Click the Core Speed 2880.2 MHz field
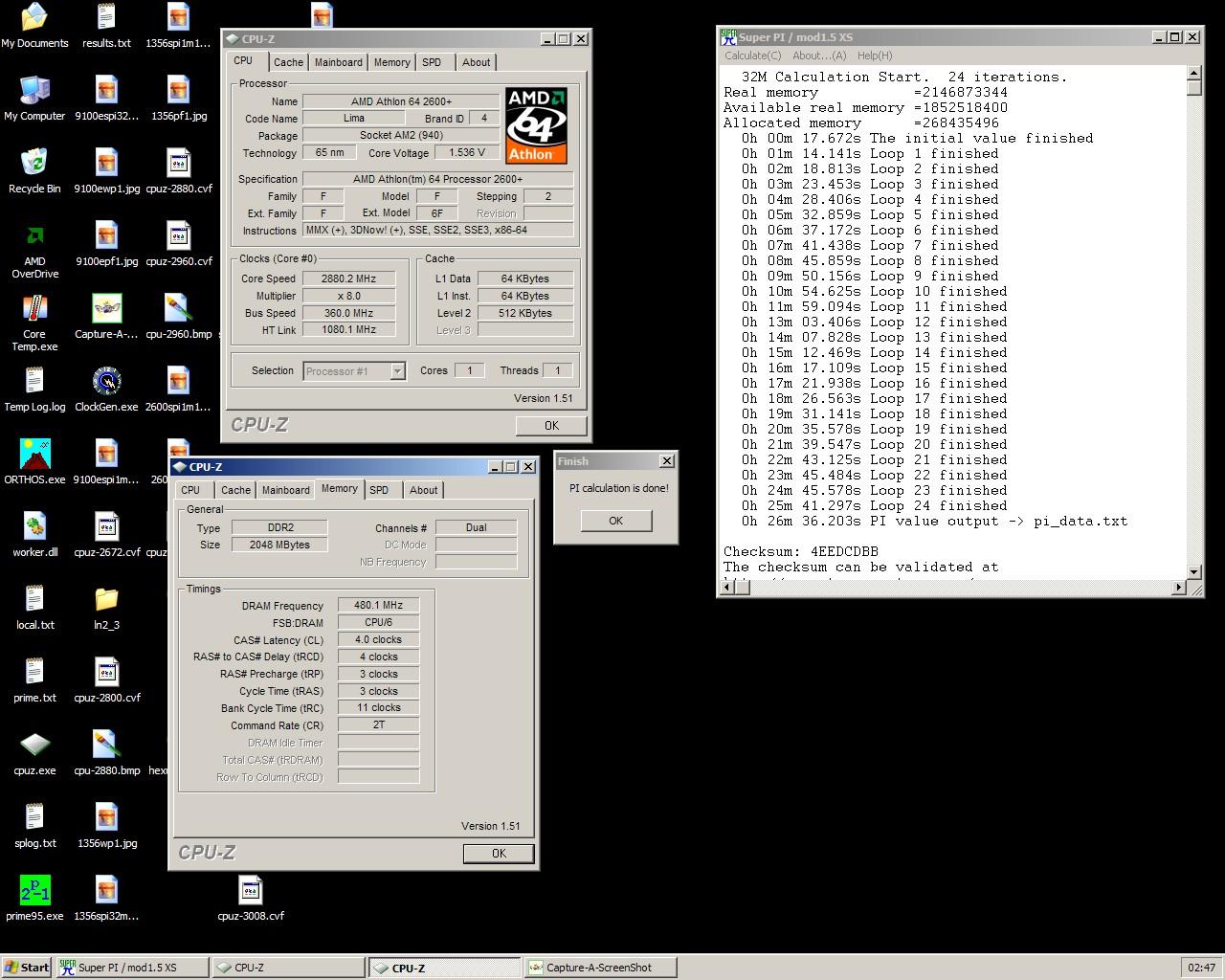Screen dimensions: 1225x980 [x=348, y=278]
